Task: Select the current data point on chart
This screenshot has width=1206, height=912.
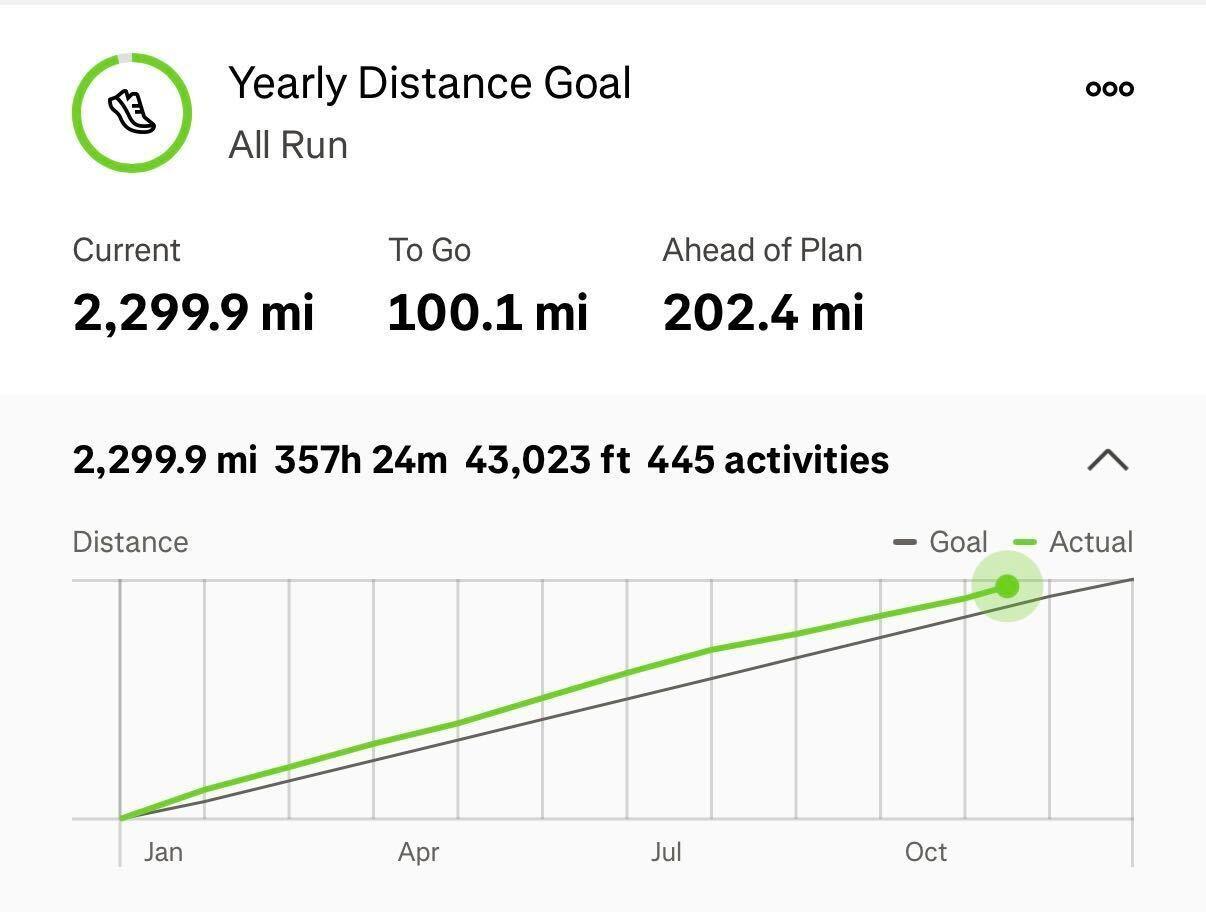Action: [1007, 586]
